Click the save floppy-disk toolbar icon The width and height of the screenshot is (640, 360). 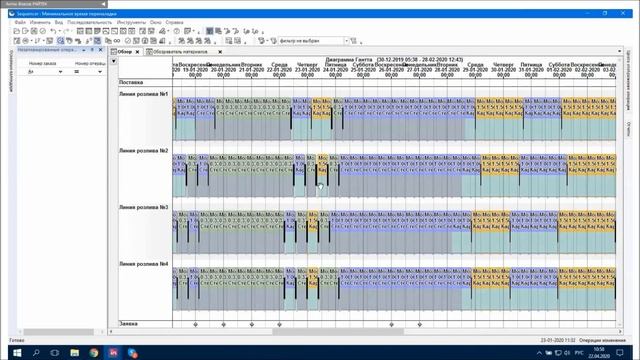(x=34, y=31)
